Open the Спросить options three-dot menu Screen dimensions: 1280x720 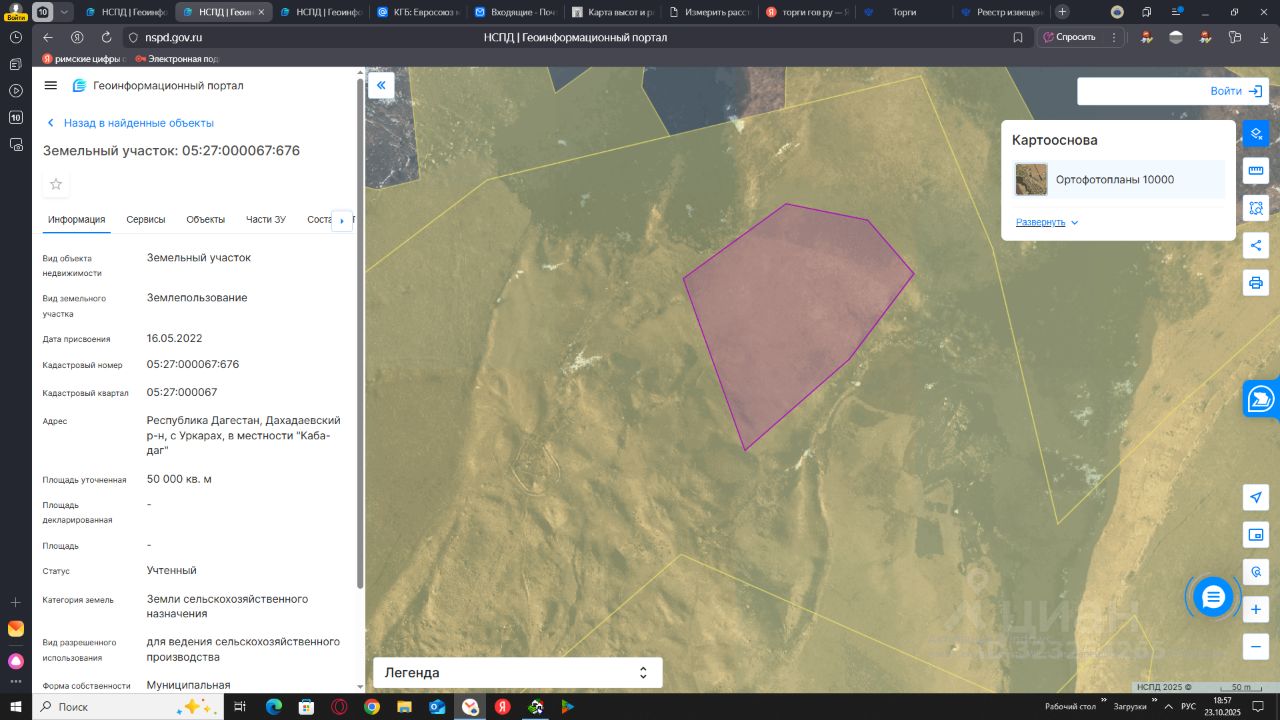[1114, 37]
